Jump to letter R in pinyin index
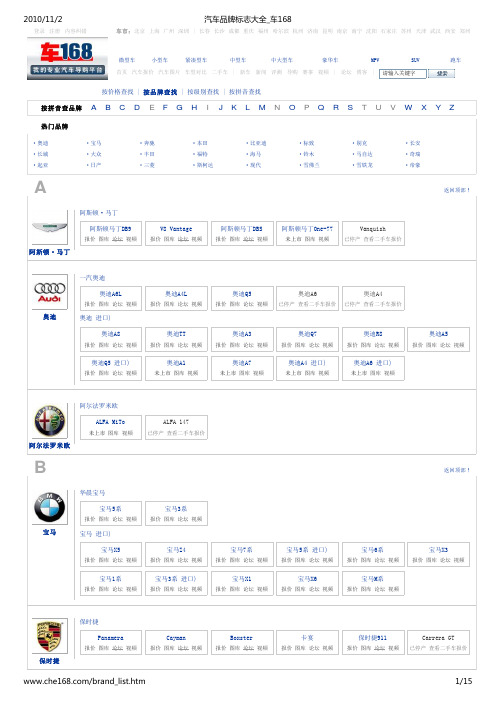496x702 pixels. (336, 107)
